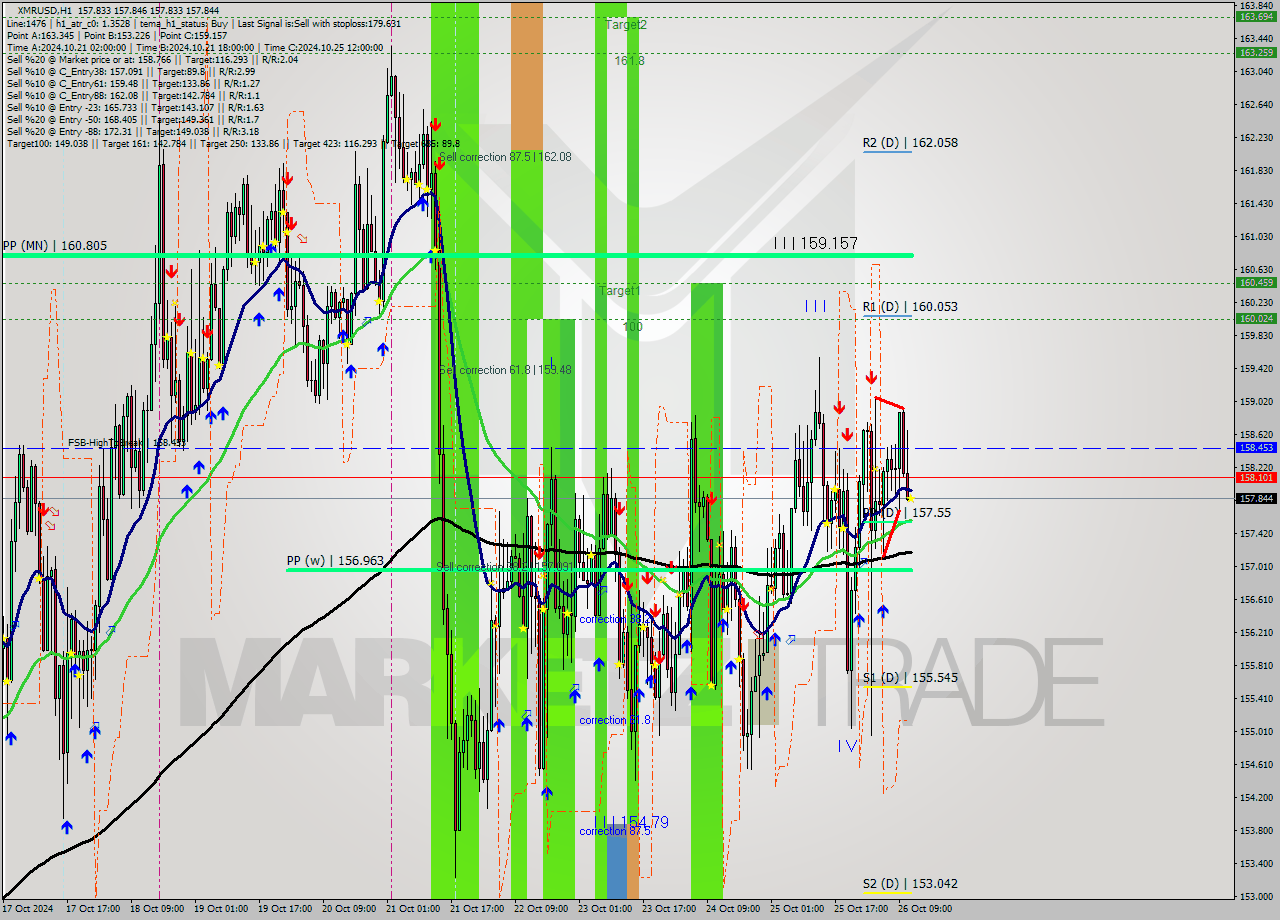Select the FSB-HighToBreak | 158.453 label
1280x920 pixels.
click(x=126, y=442)
